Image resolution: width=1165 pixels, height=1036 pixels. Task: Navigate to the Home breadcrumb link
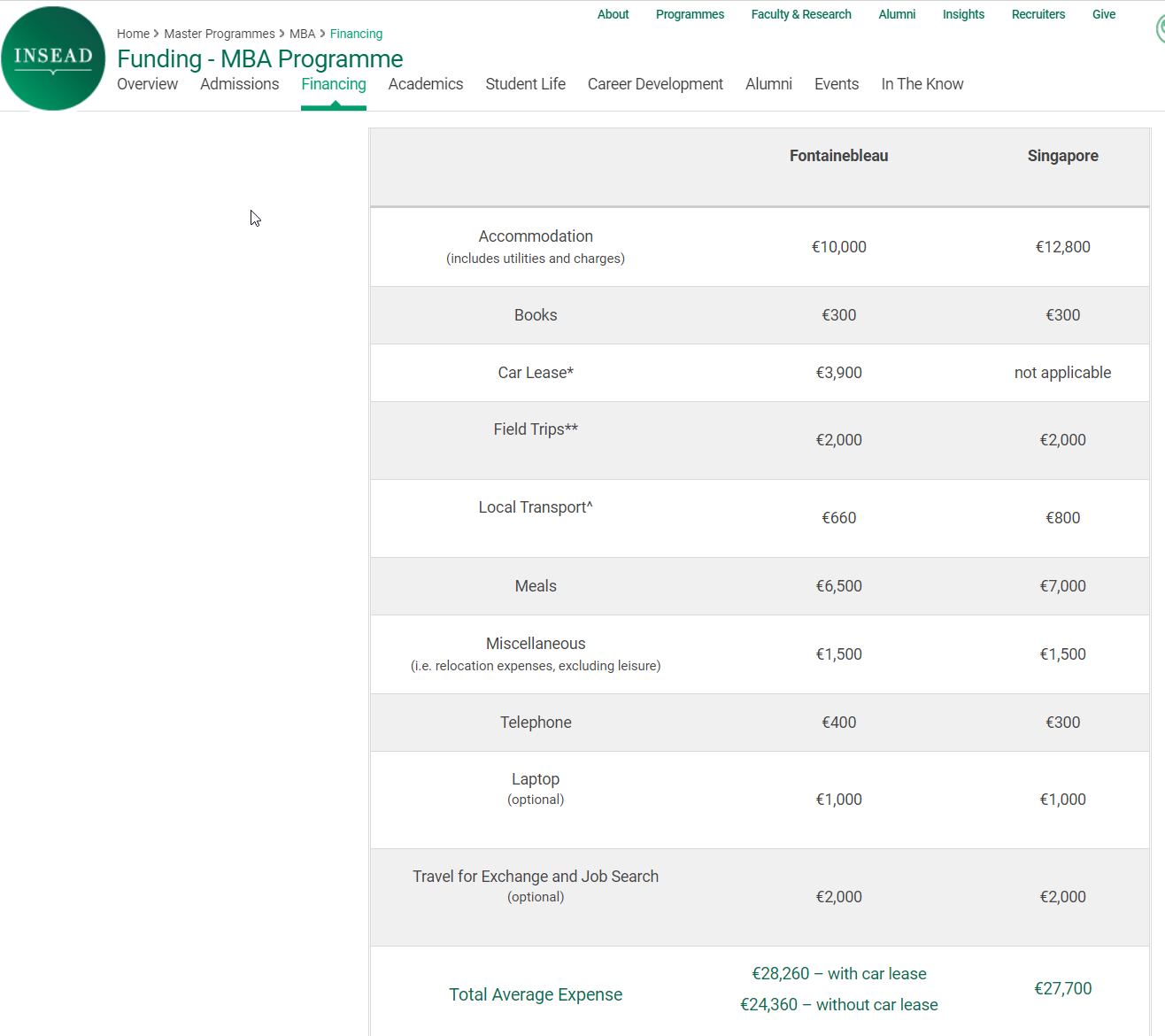tap(133, 34)
